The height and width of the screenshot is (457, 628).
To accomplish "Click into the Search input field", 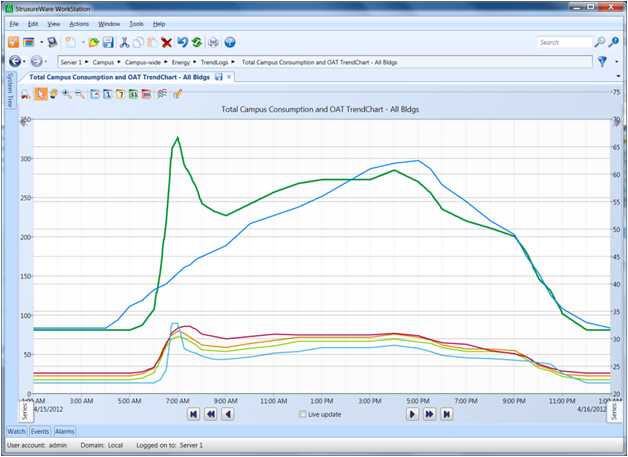I will 564,42.
